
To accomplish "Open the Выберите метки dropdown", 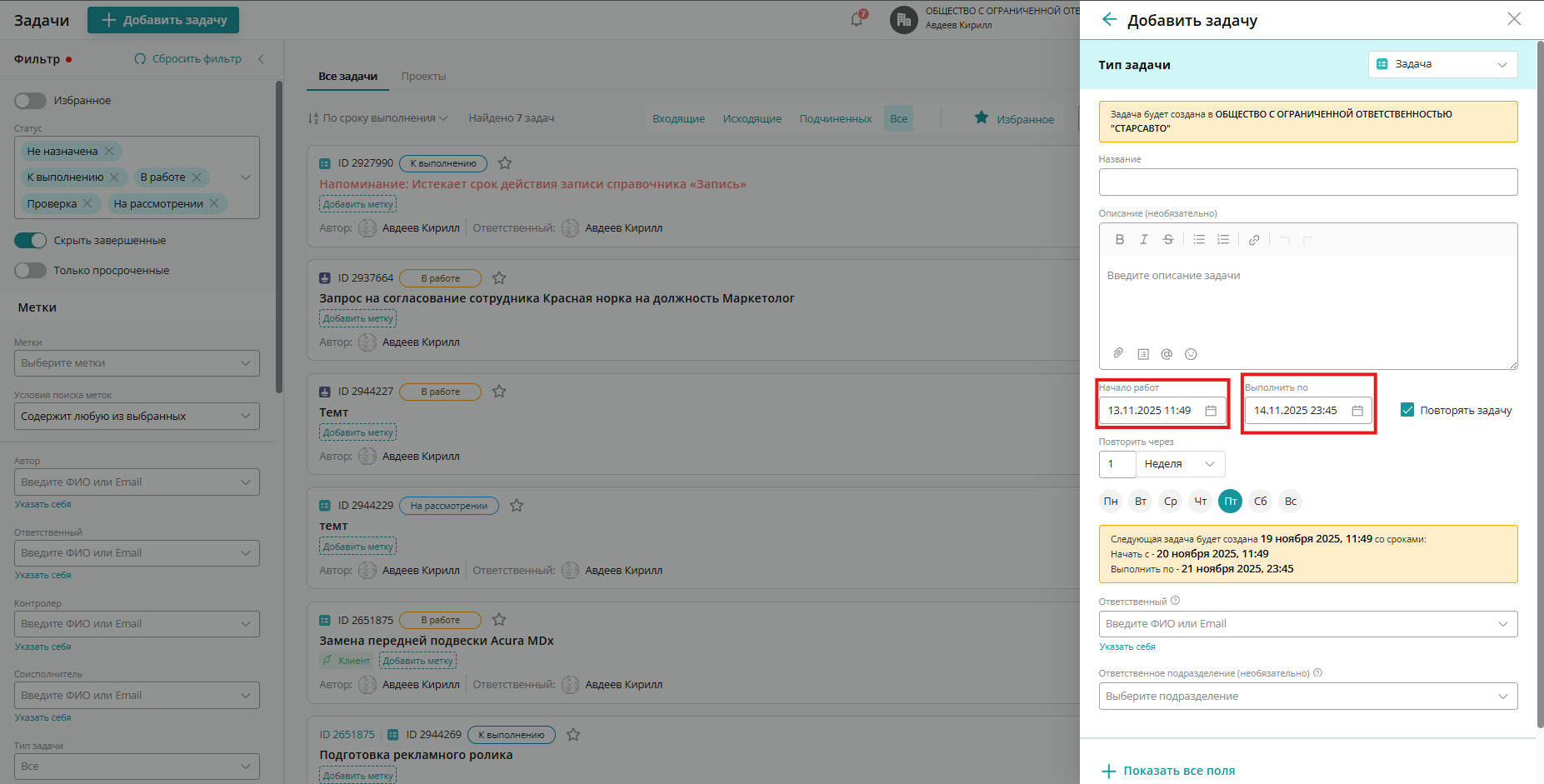I will (137, 363).
